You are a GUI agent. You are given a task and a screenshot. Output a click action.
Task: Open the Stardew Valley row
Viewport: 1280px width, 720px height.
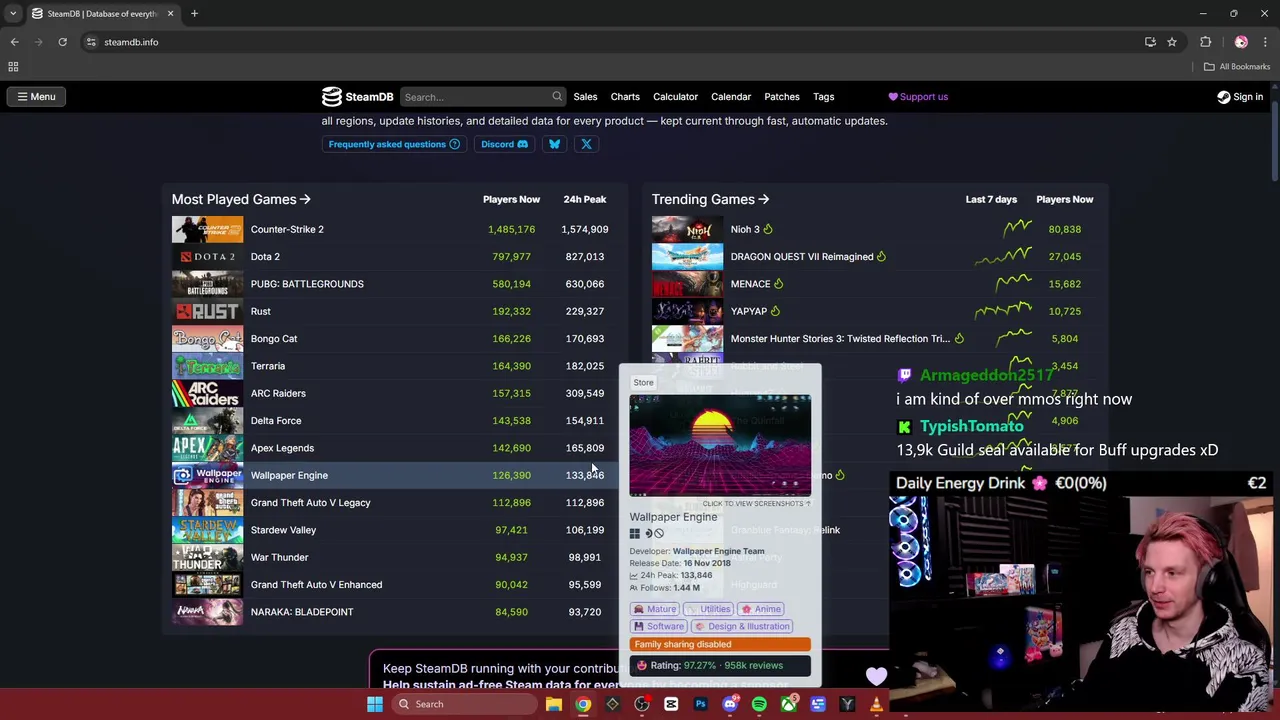(x=390, y=530)
